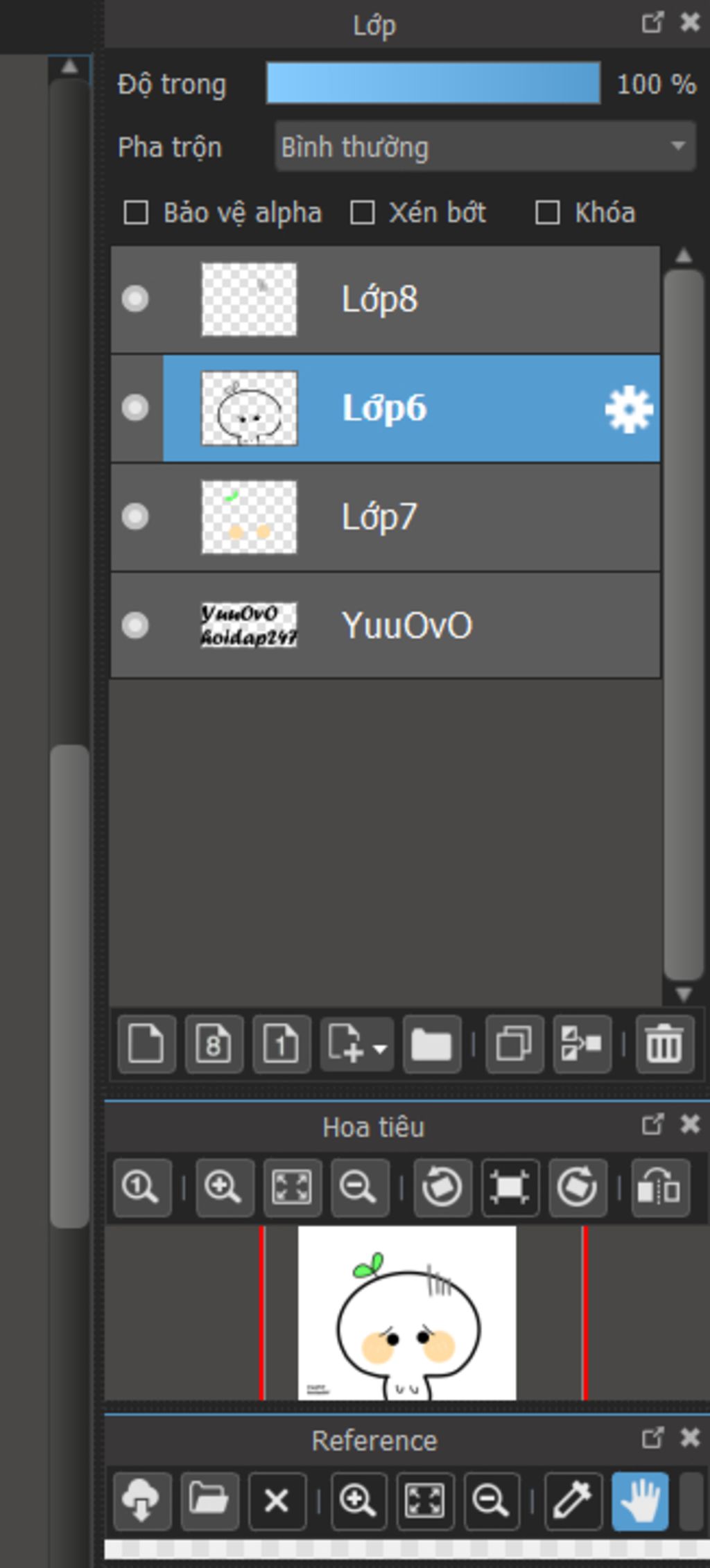Open Lớp6 layer settings gear
This screenshot has width=710, height=1568.
tap(628, 409)
